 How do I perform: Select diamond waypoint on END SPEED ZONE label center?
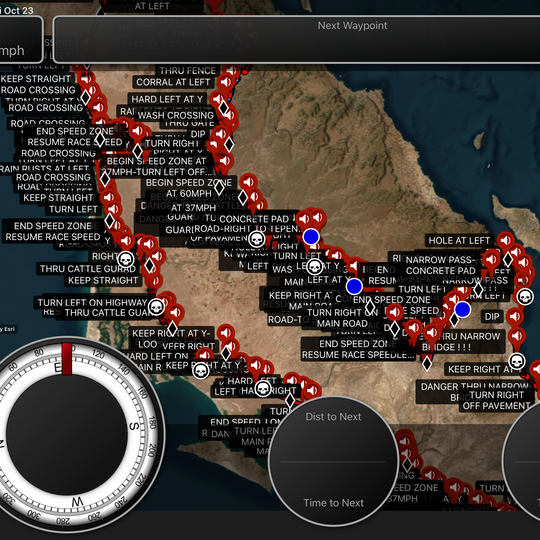[370, 307]
